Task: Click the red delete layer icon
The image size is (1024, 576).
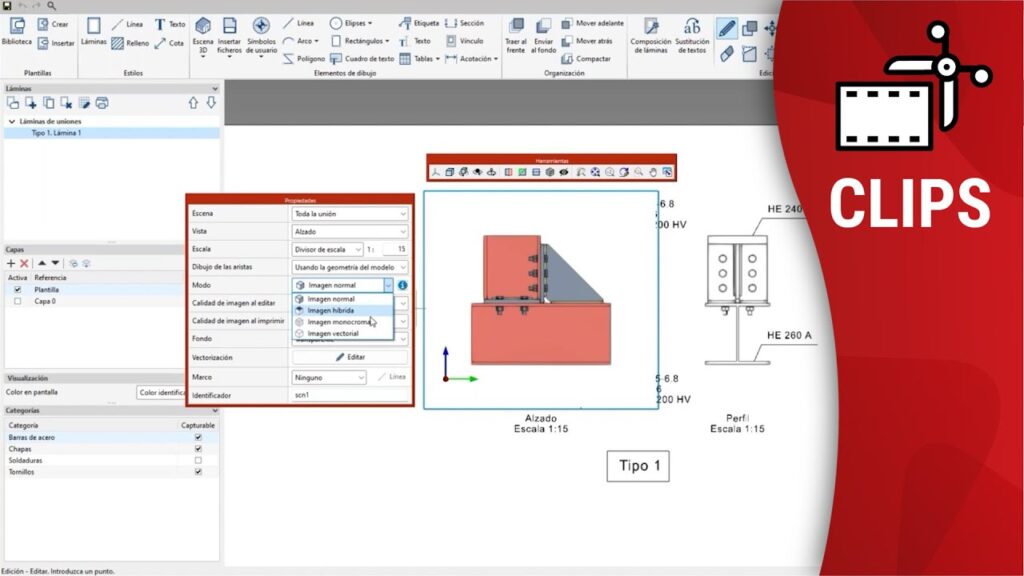Action: 24,263
